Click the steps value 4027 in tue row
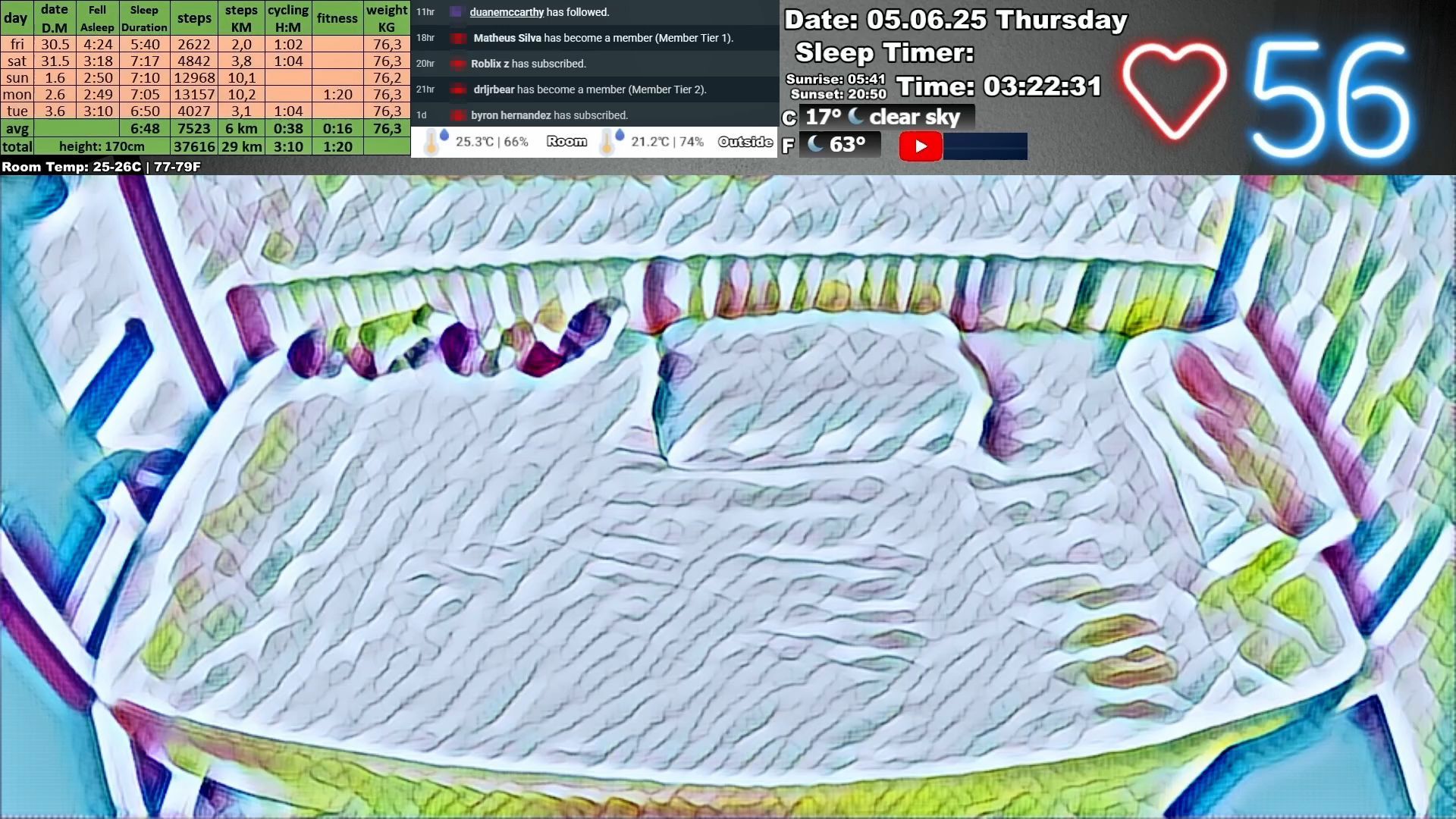 click(x=194, y=111)
